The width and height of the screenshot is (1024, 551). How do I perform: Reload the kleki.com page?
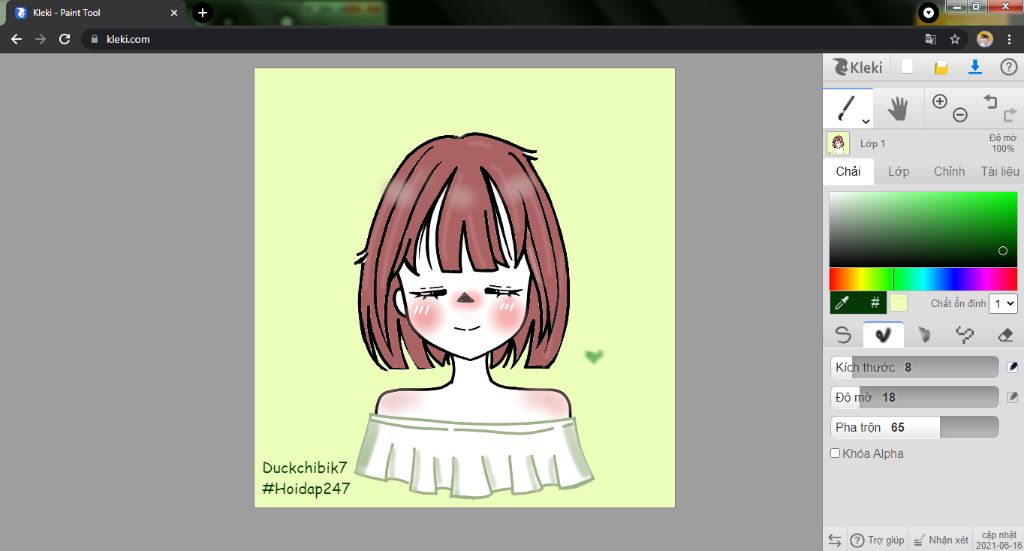point(64,39)
